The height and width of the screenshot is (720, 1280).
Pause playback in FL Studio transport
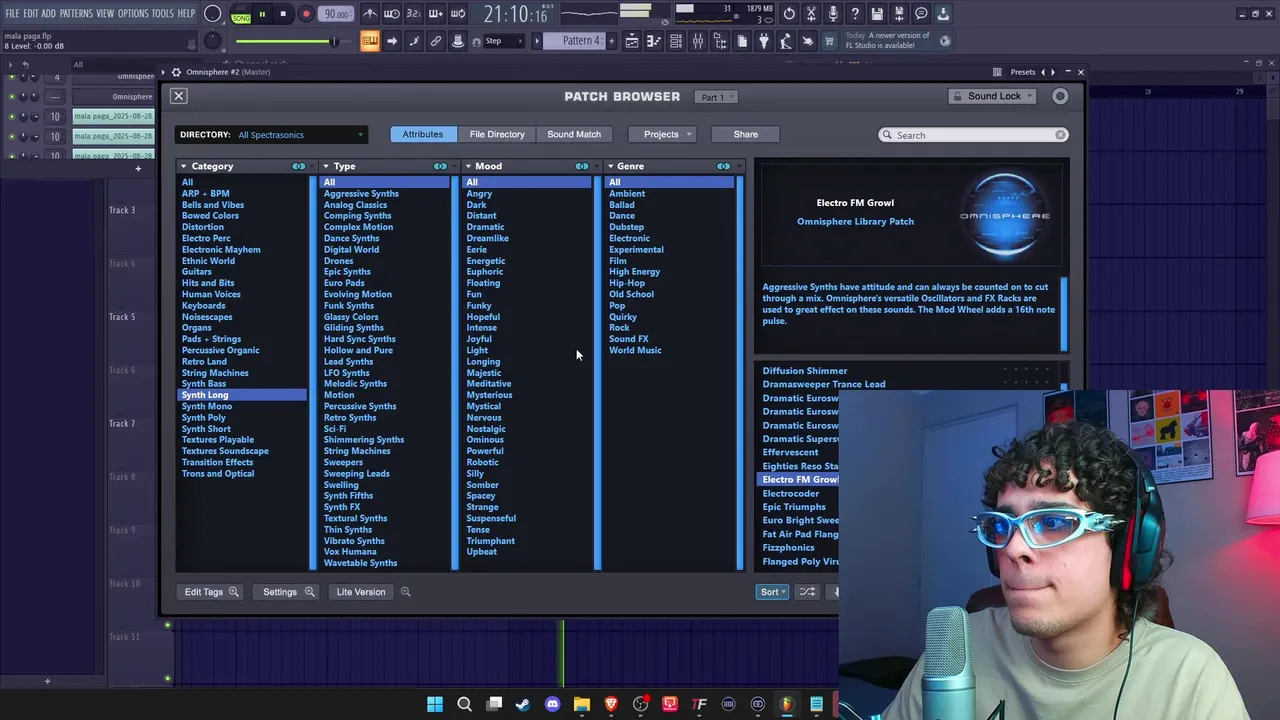262,14
